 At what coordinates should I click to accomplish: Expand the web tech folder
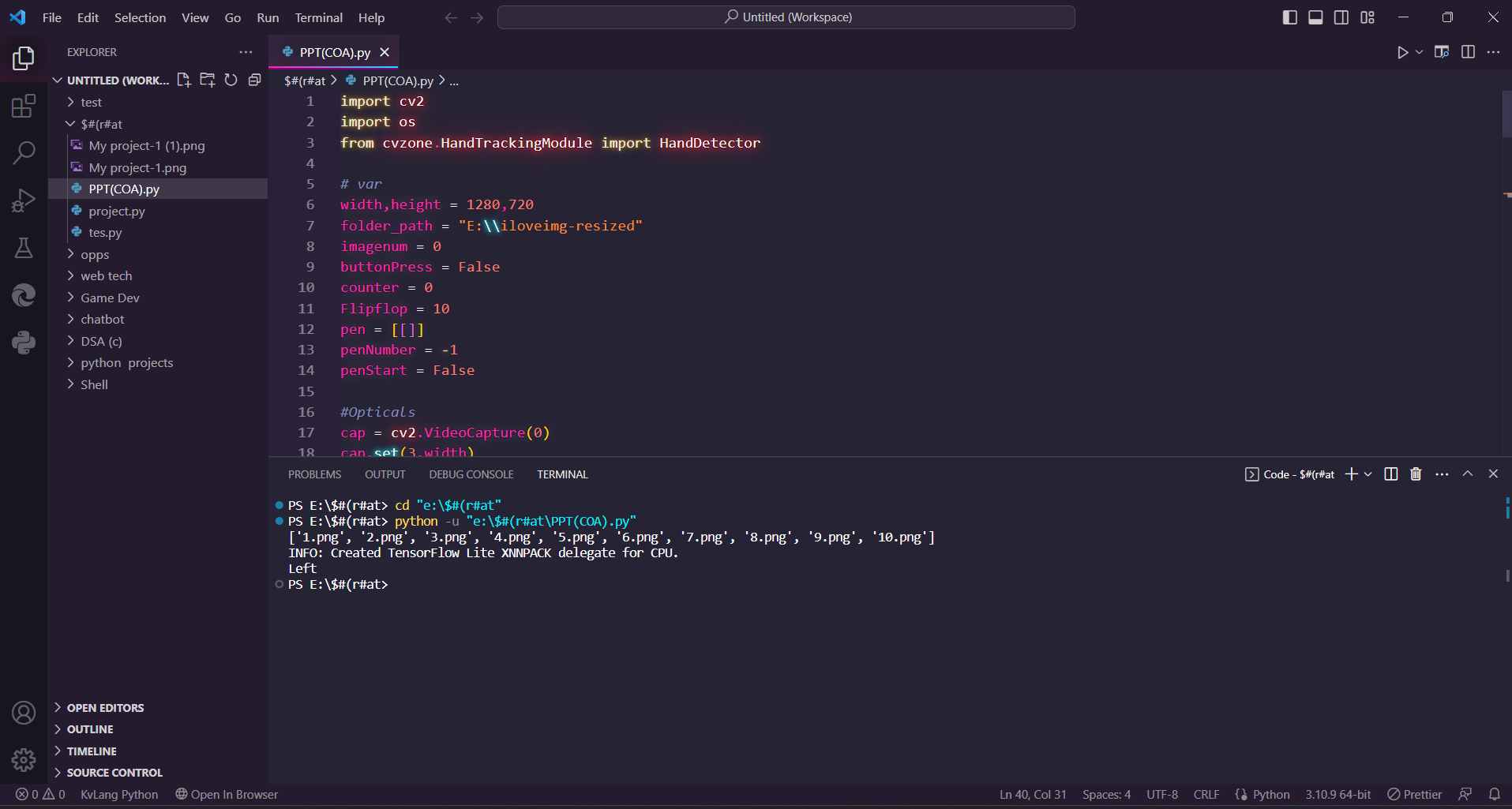click(158, 275)
